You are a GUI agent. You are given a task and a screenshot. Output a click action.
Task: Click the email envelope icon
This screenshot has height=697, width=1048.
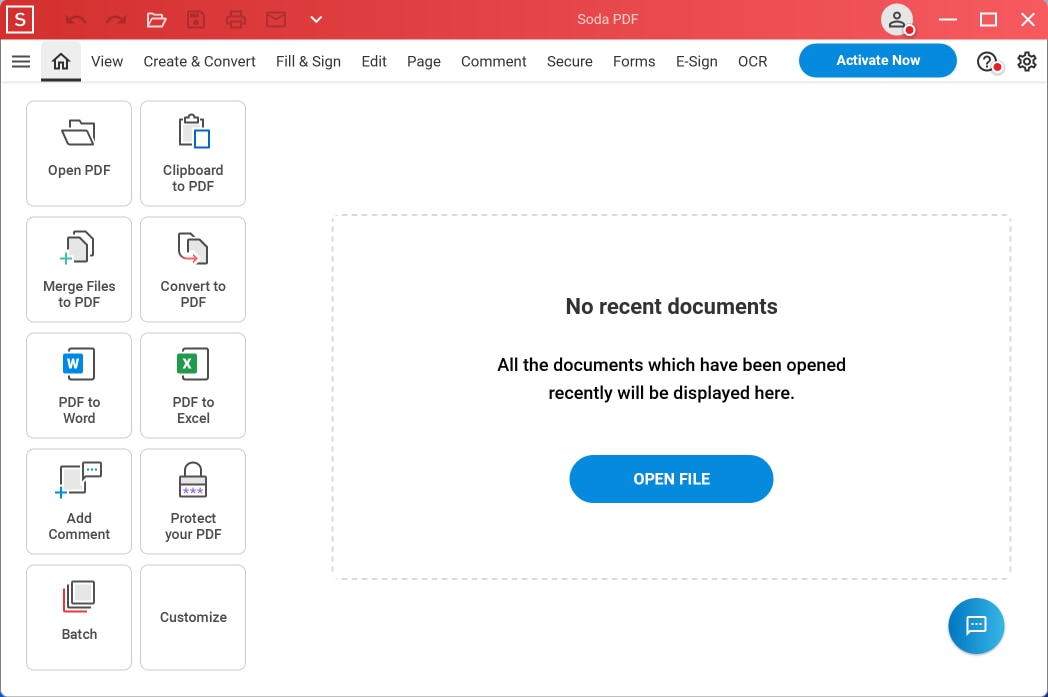pyautogui.click(x=276, y=19)
